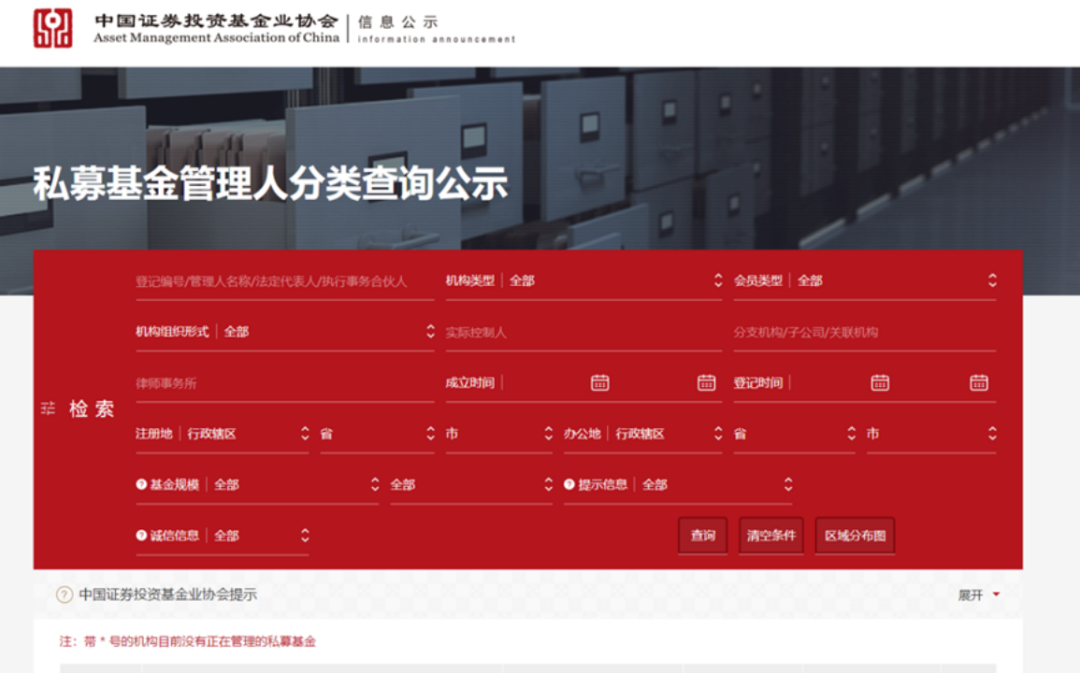Screen dimensions: 1080x673
Task: Click the 提示信息 help question icon
Action: tap(569, 484)
